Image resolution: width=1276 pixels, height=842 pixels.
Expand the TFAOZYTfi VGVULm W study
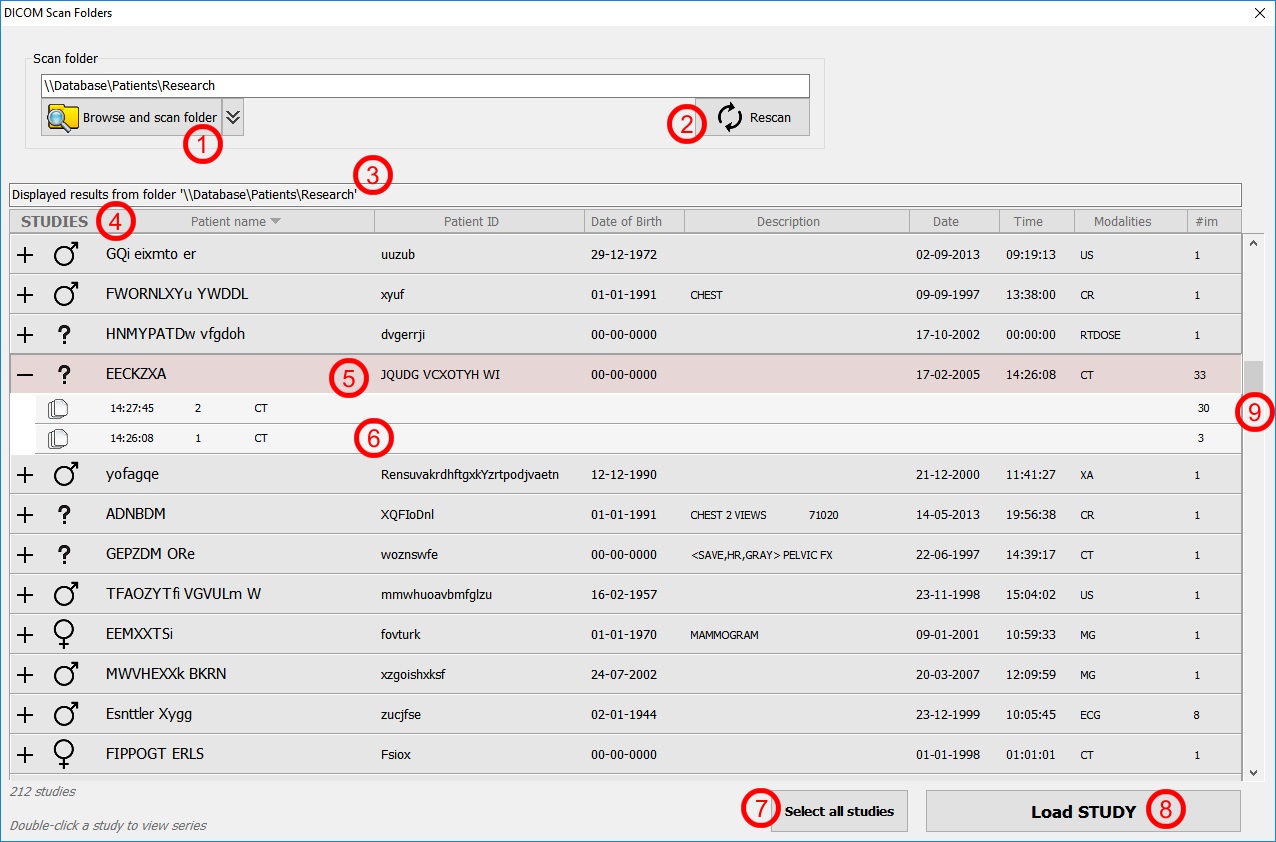pos(26,595)
